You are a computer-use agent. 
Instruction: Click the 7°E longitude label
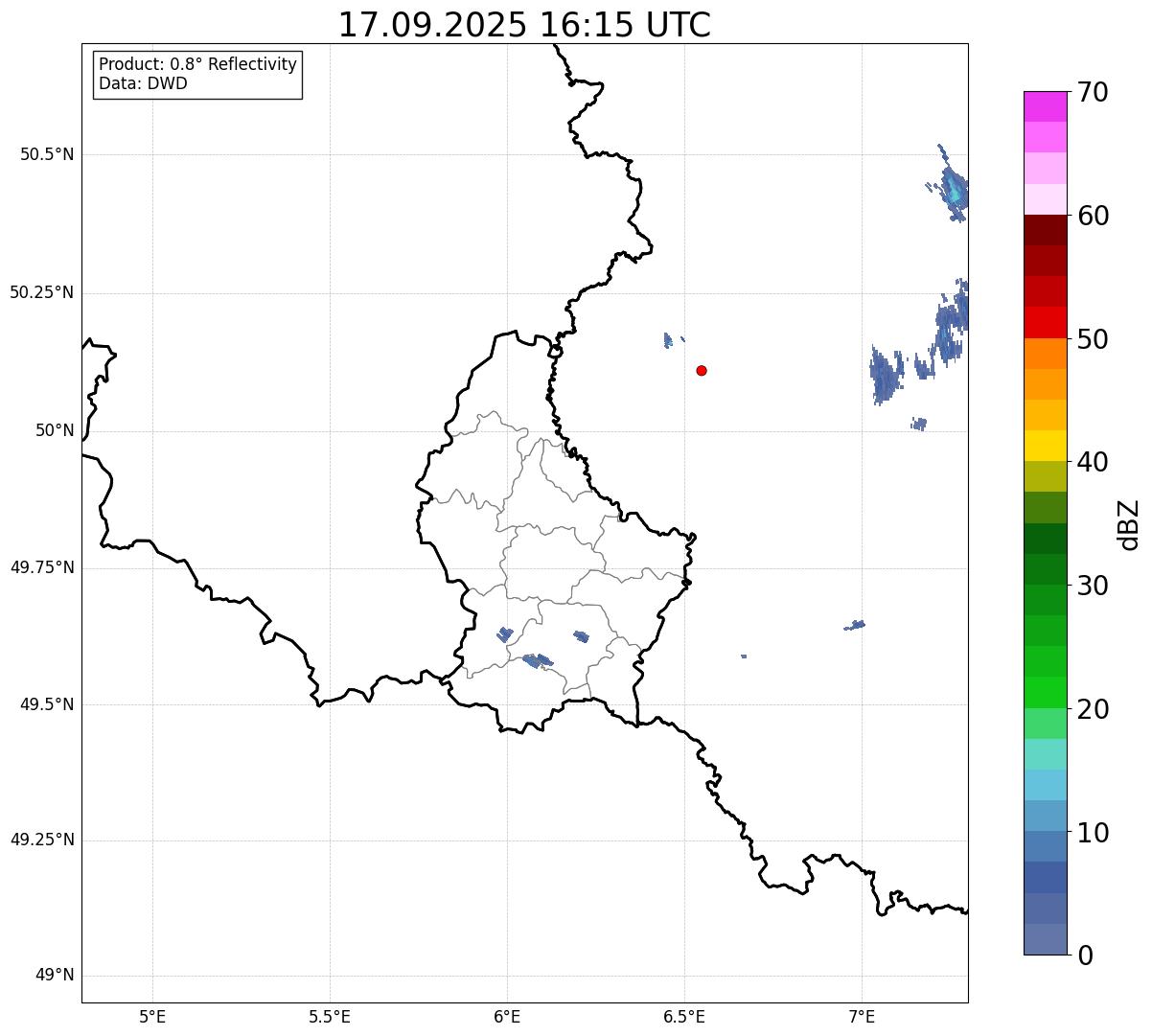pos(862,1016)
